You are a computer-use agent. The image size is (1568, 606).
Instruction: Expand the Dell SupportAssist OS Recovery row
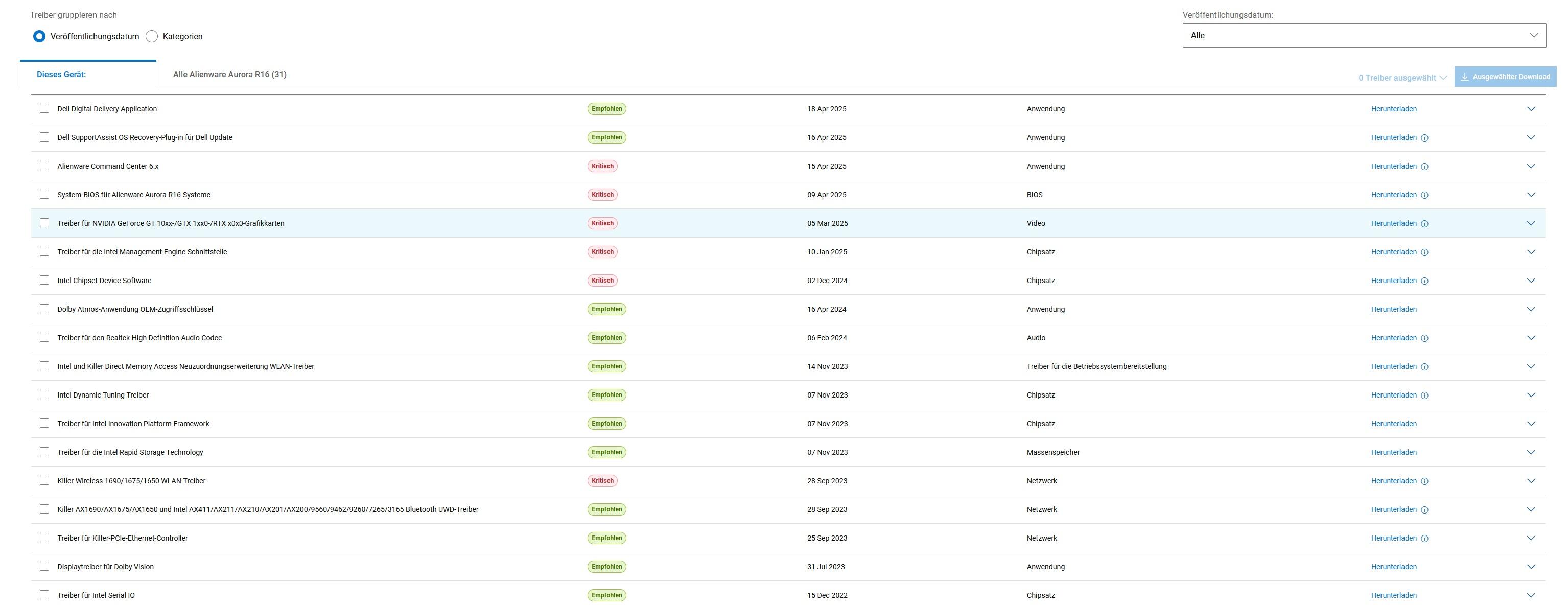point(1531,137)
